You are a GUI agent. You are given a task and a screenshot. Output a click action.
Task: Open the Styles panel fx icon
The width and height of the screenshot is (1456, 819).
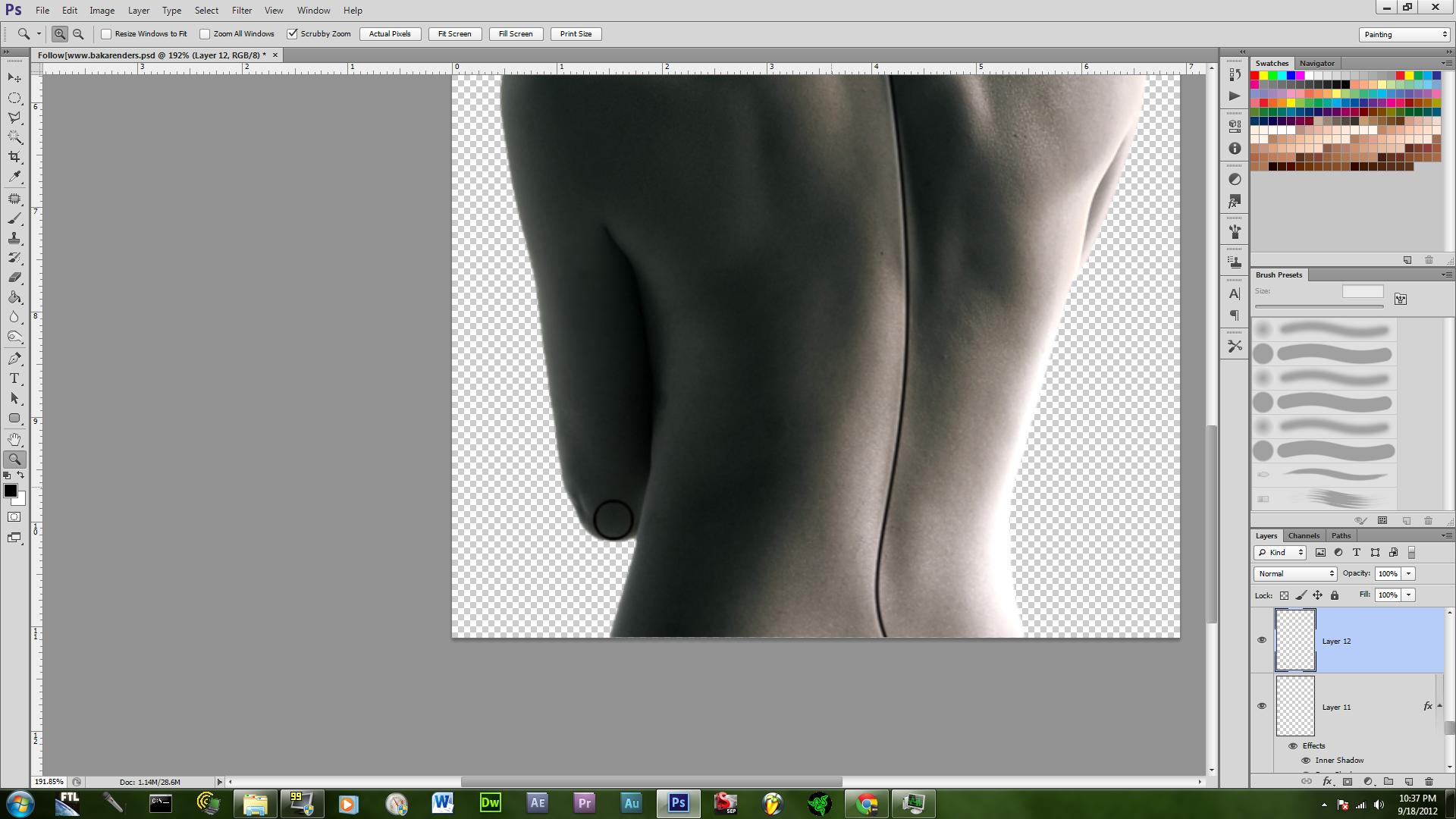tap(1235, 202)
